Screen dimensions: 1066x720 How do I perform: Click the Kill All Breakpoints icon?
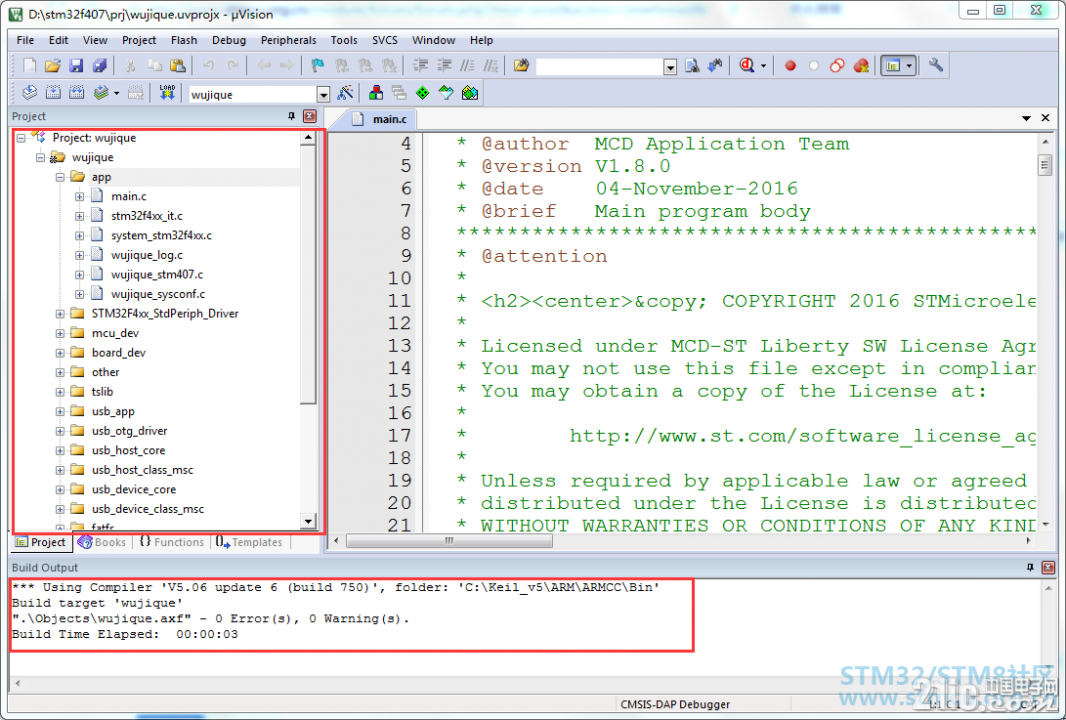861,66
